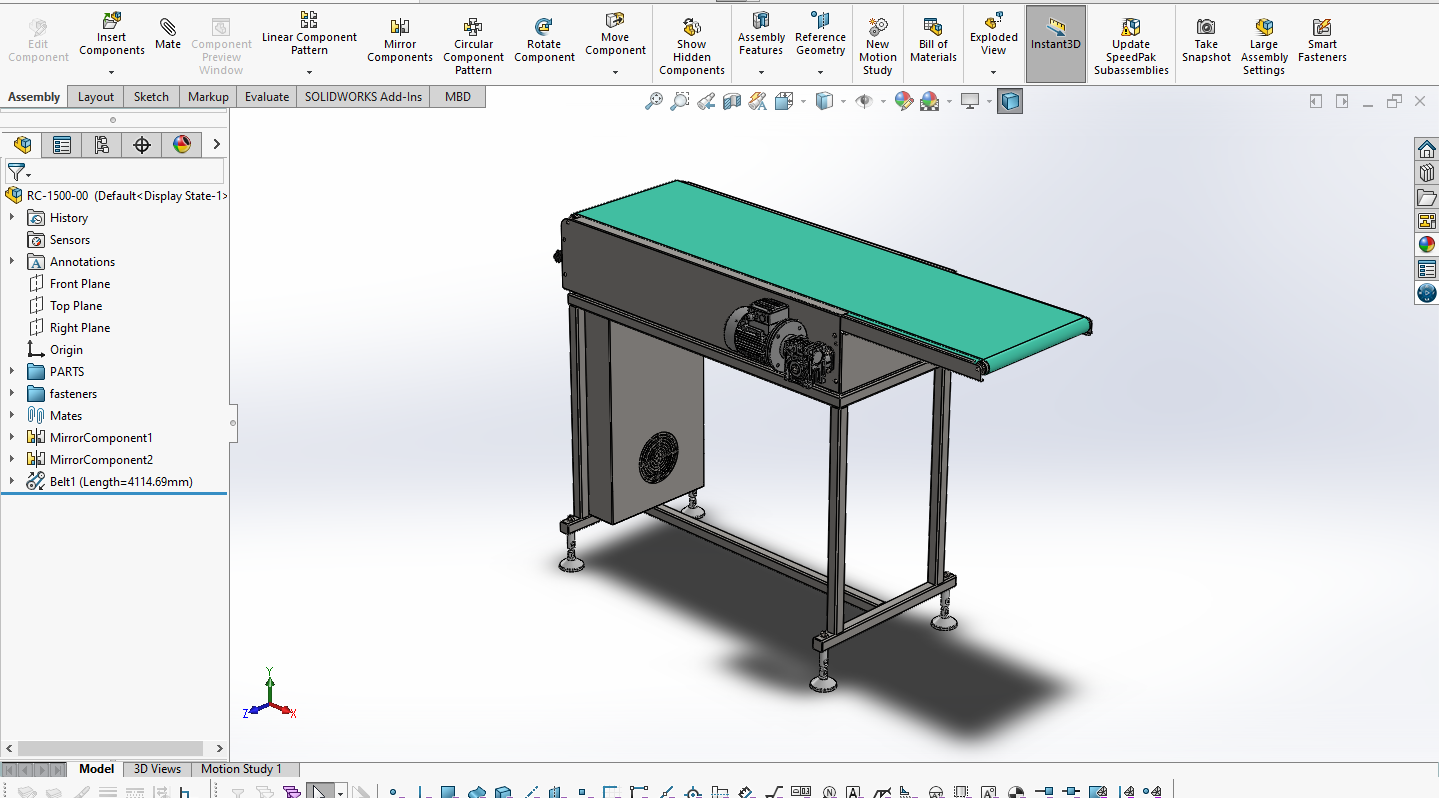Open the Motion Study 1 tab
The image size is (1439, 798).
point(241,769)
